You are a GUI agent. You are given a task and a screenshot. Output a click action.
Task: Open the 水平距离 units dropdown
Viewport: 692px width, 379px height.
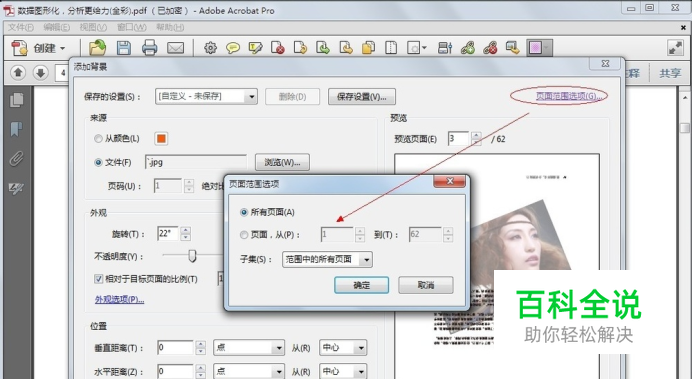pos(249,371)
